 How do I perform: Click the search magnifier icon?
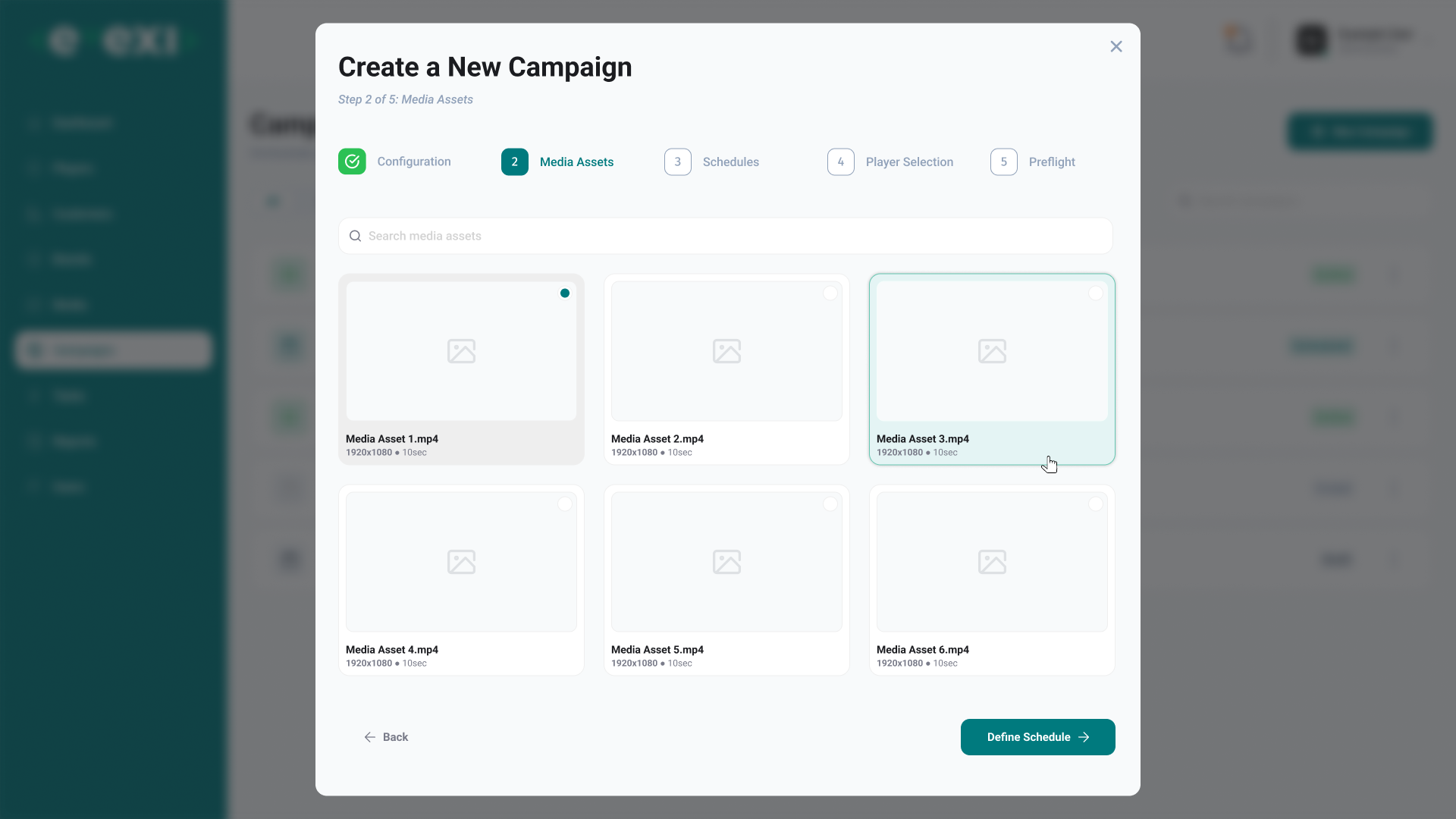[355, 236]
